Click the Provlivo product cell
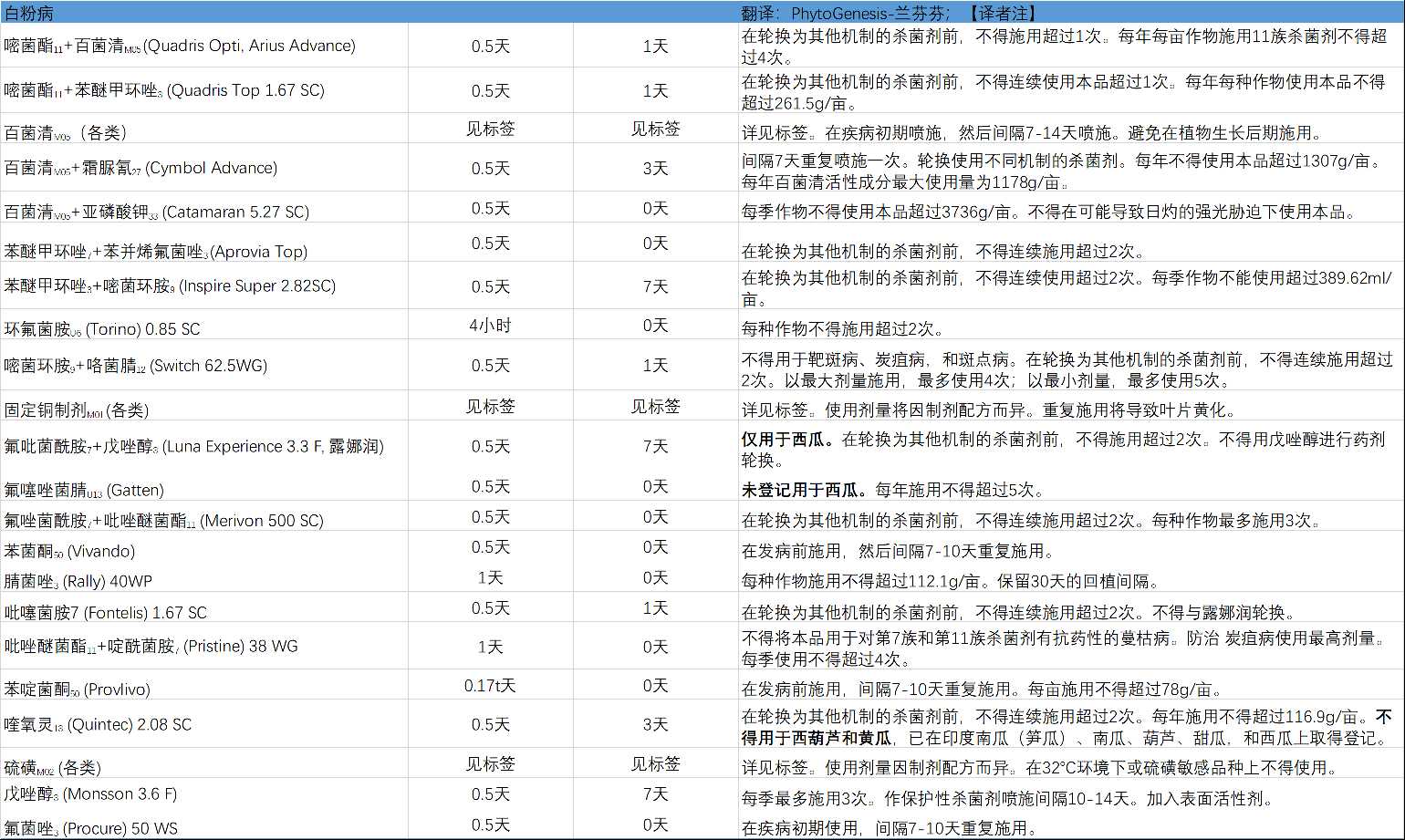The width and height of the screenshot is (1405, 840). point(204,686)
